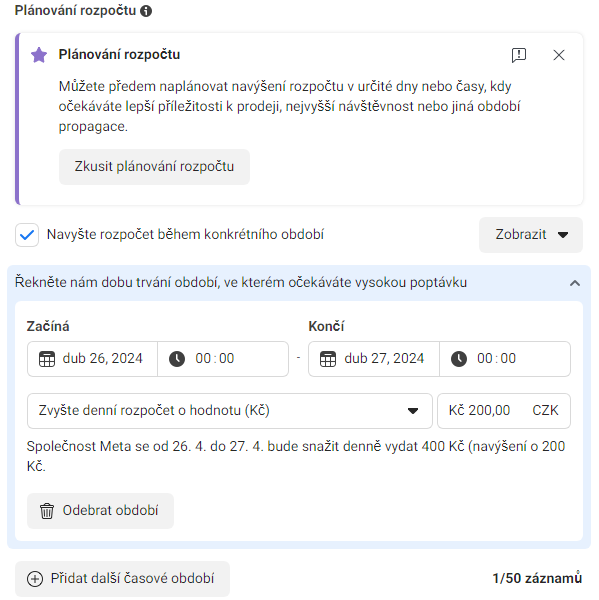The image size is (599, 600).
Task: Dismiss the Plánování rozpočtu tip card
Action: (x=559, y=55)
